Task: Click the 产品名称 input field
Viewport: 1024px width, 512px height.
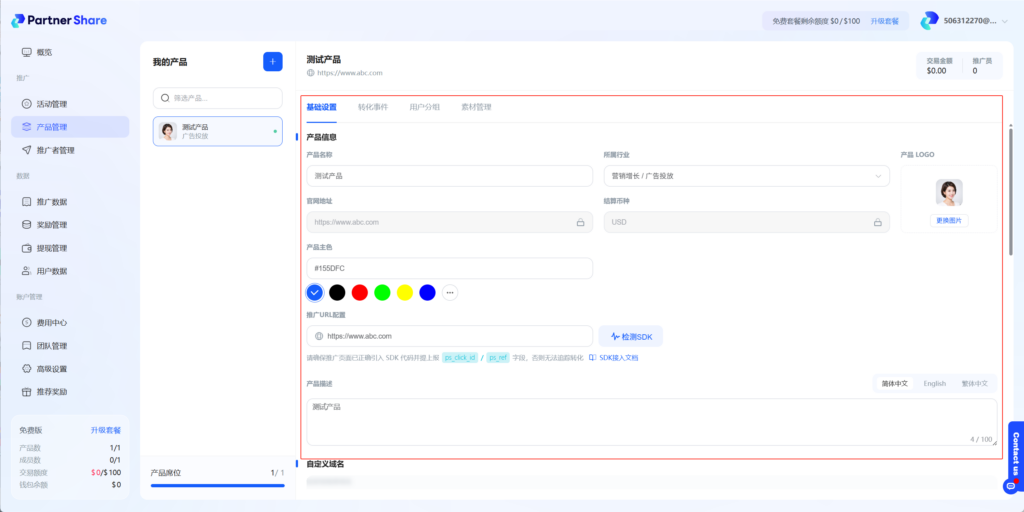Action: [449, 176]
